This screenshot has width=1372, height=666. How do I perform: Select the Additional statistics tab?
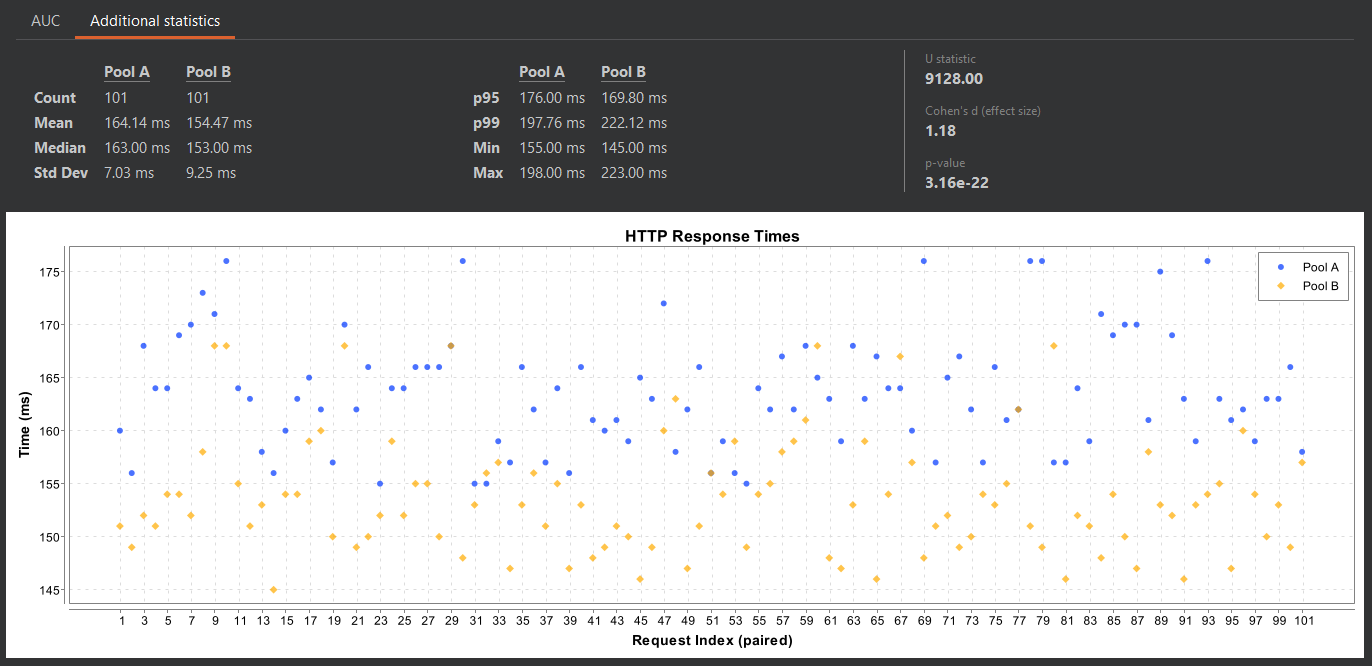point(154,20)
